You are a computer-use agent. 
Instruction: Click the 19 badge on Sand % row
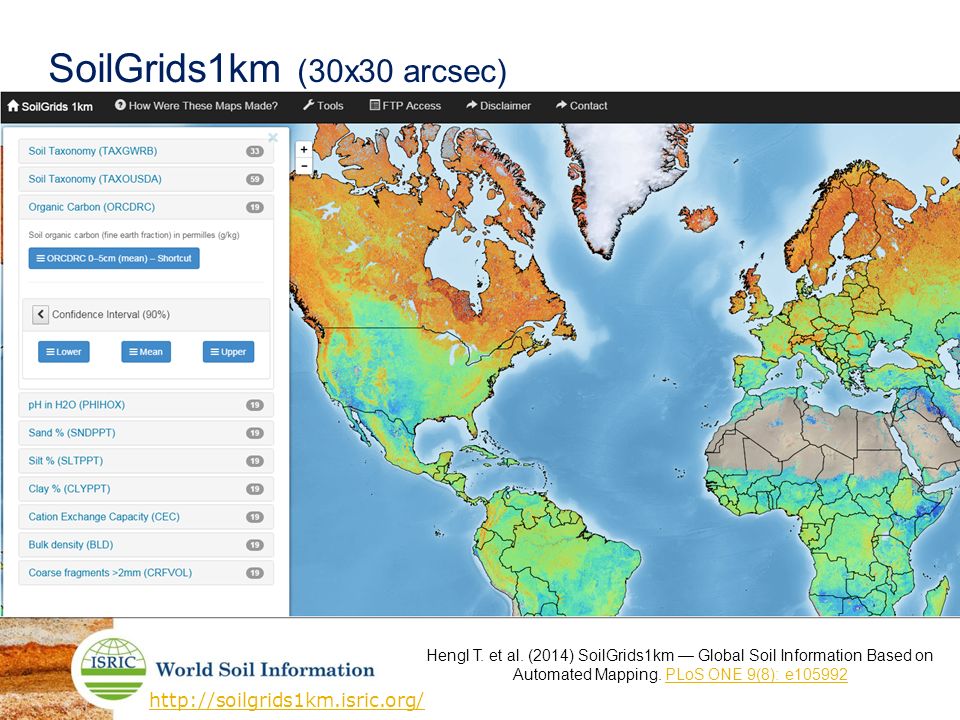pyautogui.click(x=255, y=433)
